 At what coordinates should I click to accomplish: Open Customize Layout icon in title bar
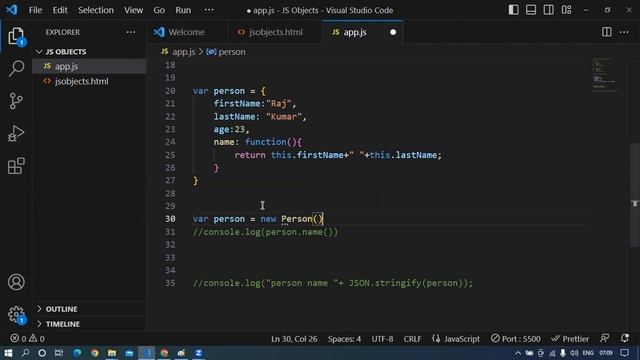(x=567, y=10)
